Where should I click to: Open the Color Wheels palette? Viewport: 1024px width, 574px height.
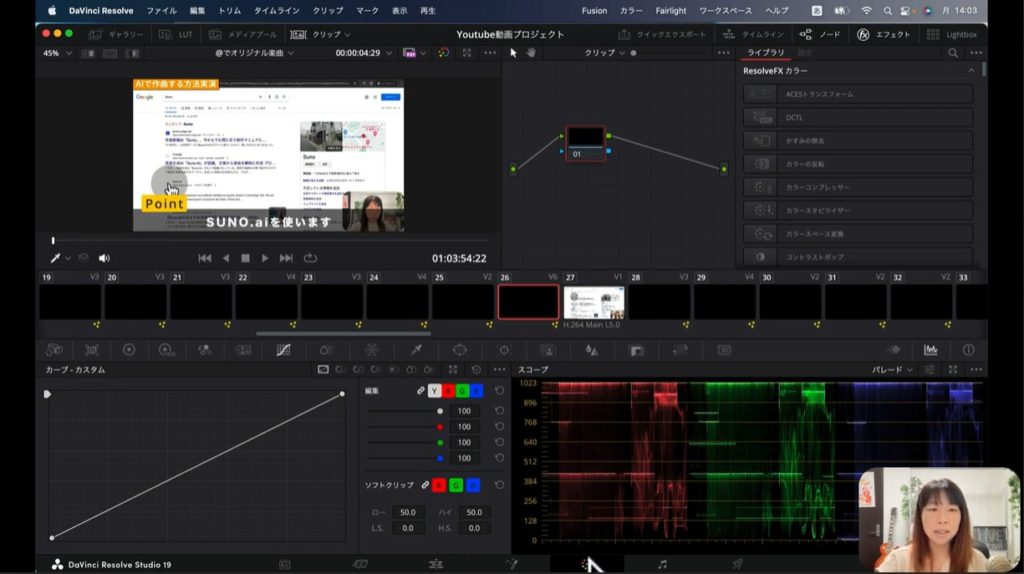point(129,350)
